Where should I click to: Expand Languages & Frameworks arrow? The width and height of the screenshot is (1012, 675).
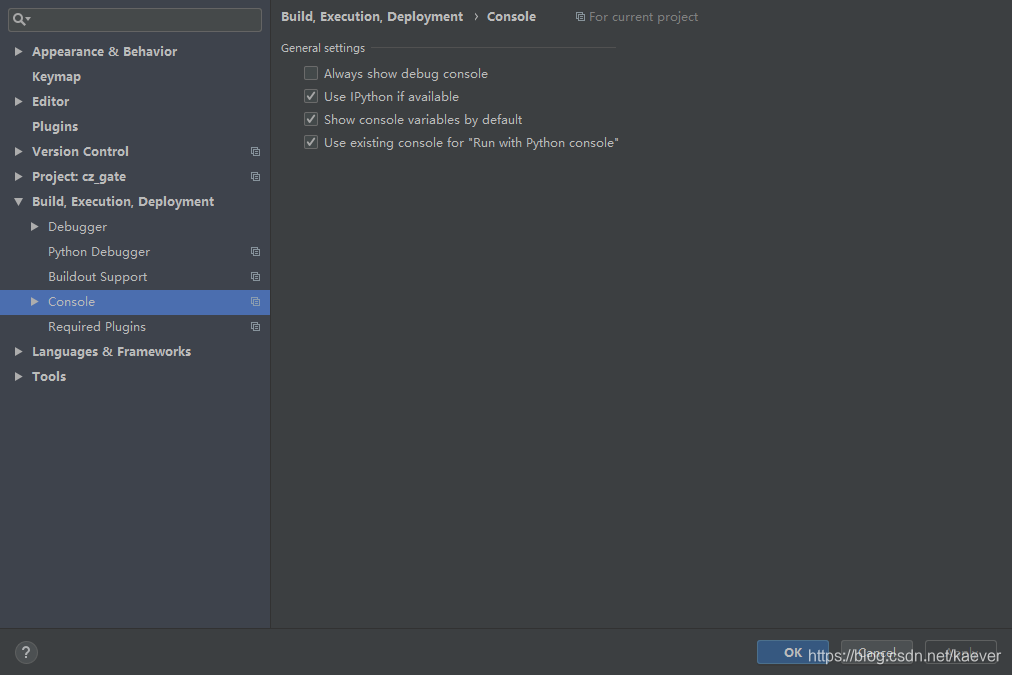19,352
